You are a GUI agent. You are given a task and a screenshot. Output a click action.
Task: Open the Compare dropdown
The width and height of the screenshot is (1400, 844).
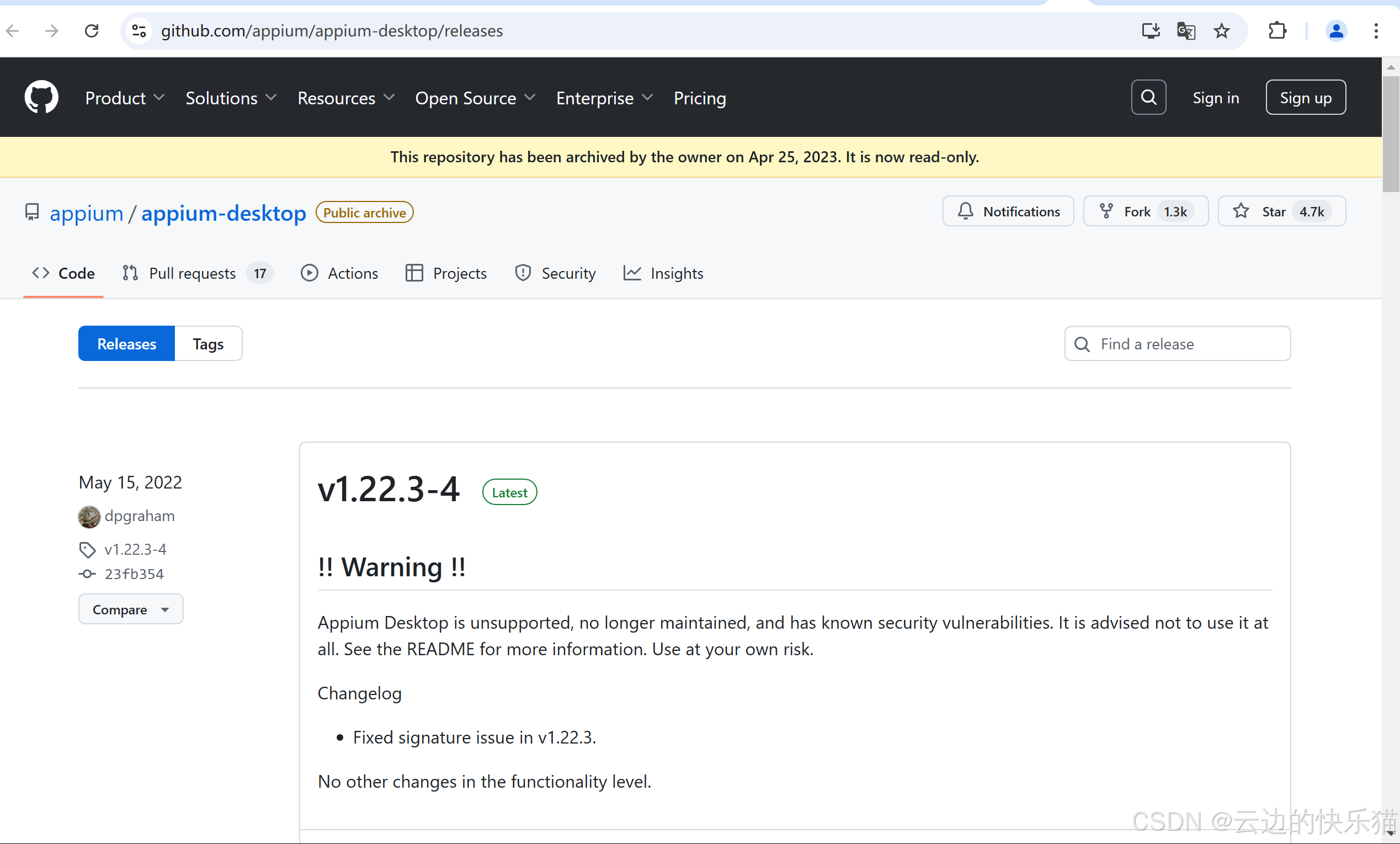click(x=131, y=609)
